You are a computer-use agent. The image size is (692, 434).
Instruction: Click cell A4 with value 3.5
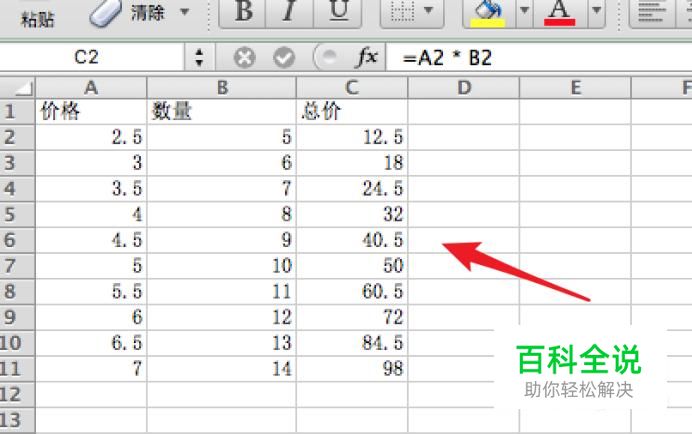91,189
